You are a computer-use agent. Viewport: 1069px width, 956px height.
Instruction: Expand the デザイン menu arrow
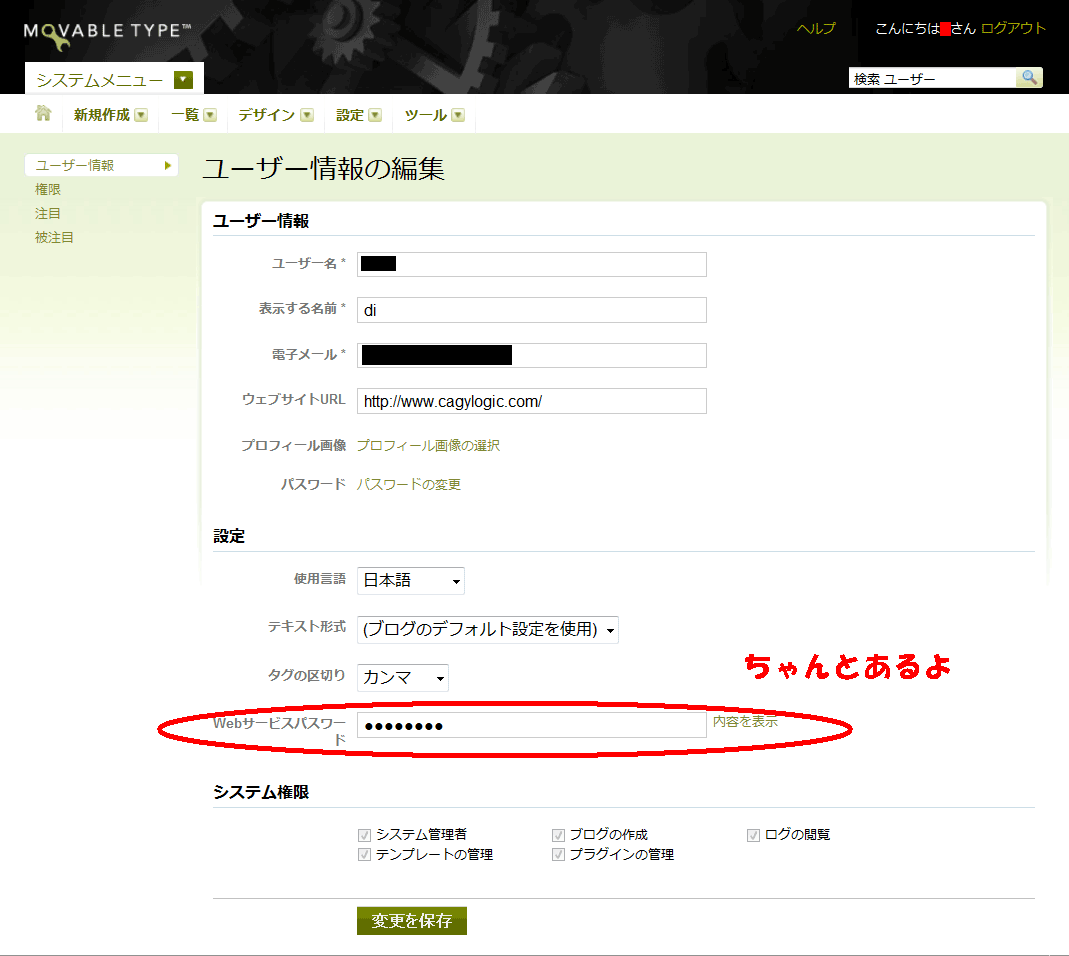[x=307, y=115]
